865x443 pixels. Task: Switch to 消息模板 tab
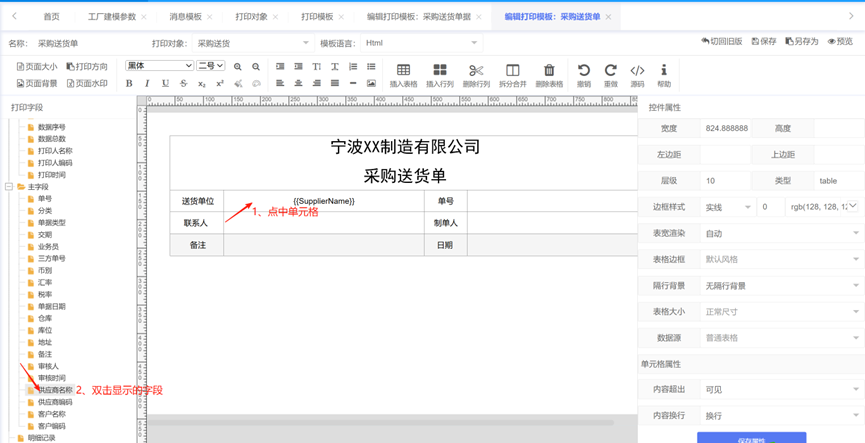186,17
